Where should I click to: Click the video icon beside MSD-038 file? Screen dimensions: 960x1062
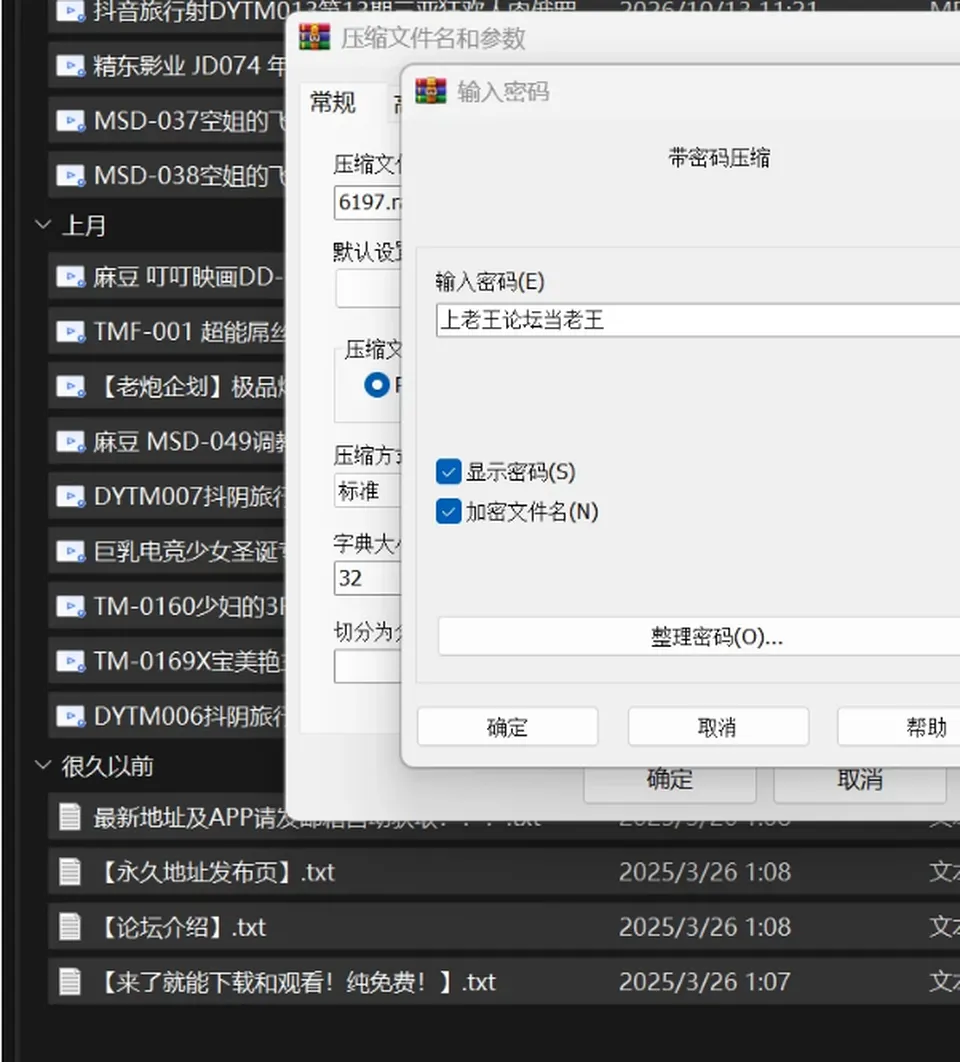point(70,176)
